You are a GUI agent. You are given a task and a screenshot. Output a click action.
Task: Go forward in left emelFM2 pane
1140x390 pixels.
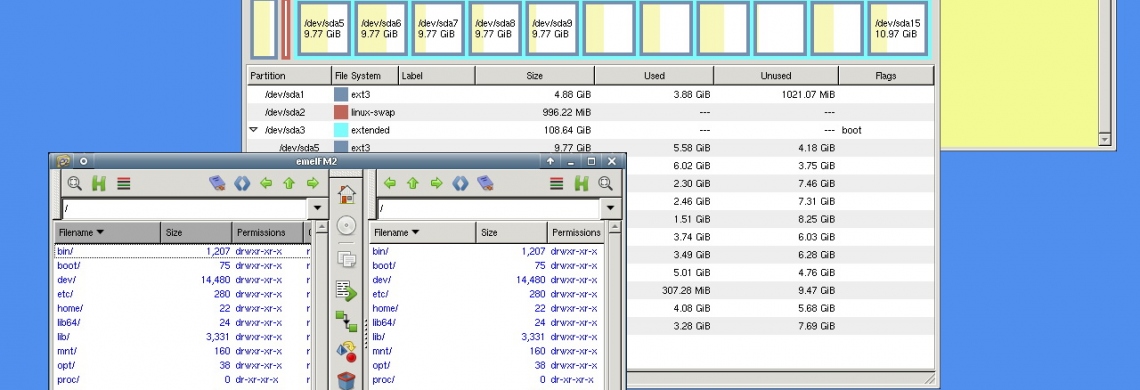click(313, 183)
